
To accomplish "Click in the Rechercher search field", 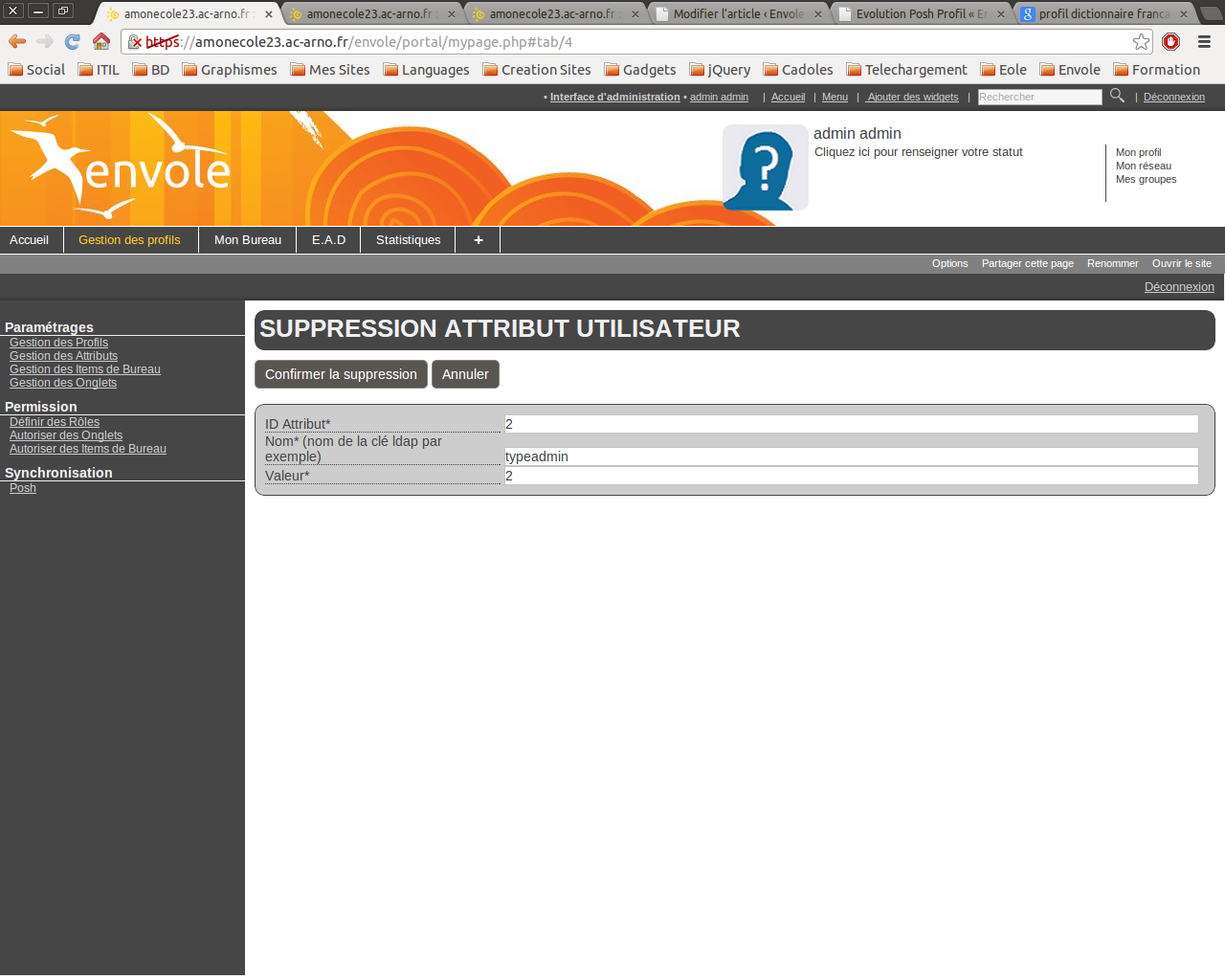I will (x=1039, y=97).
